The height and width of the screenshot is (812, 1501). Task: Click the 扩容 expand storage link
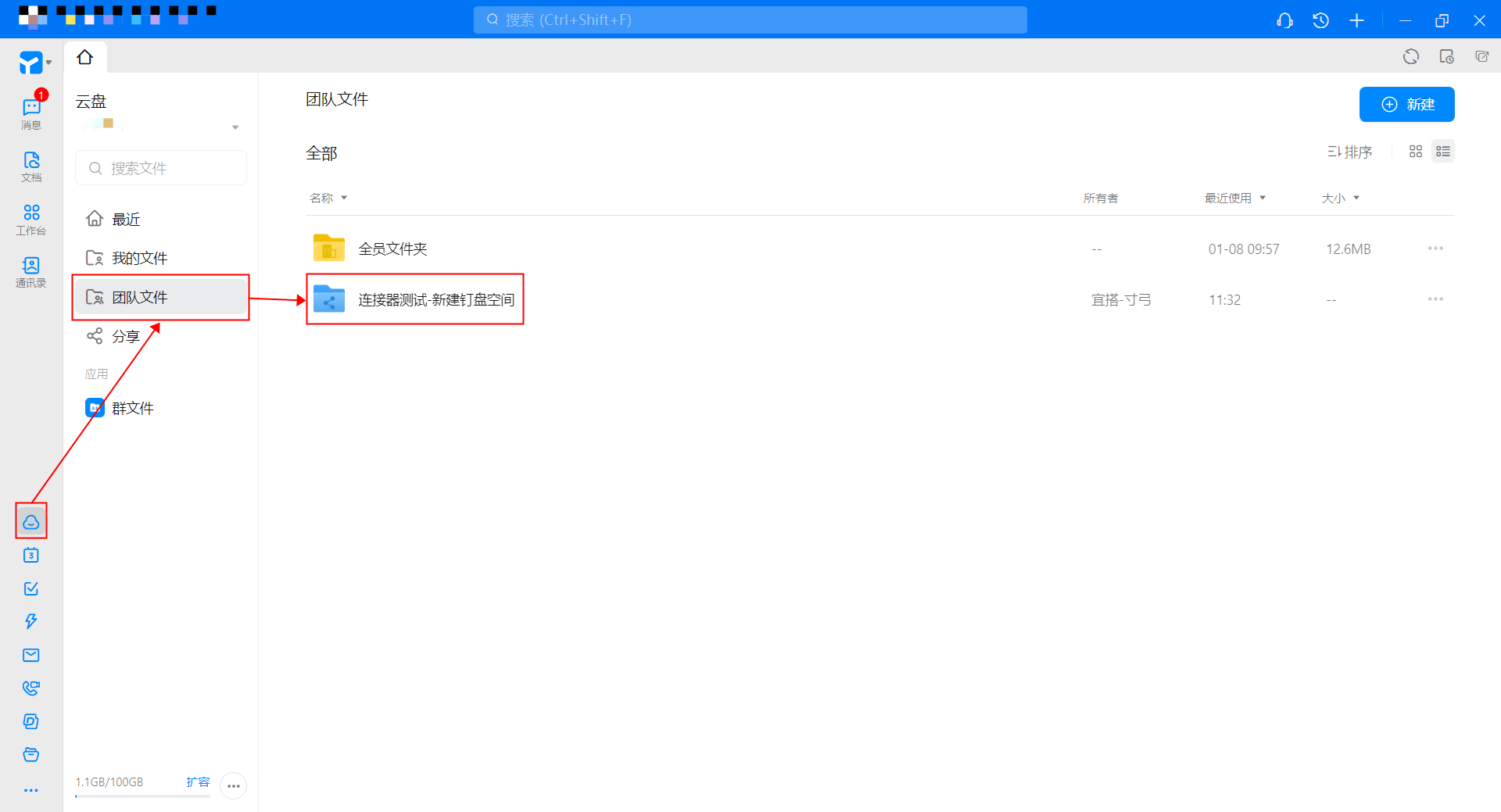[x=198, y=782]
